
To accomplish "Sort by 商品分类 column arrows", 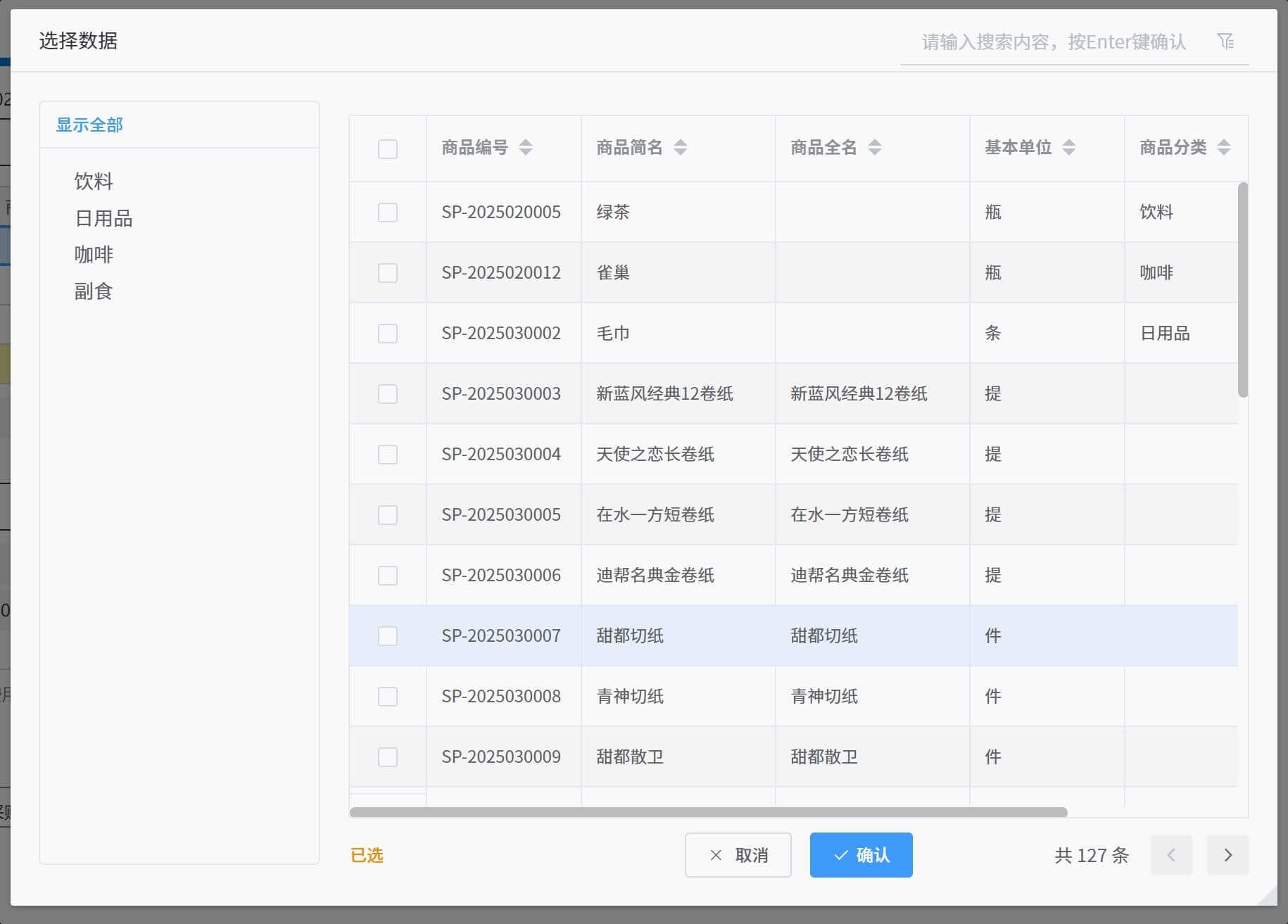I will (1224, 147).
